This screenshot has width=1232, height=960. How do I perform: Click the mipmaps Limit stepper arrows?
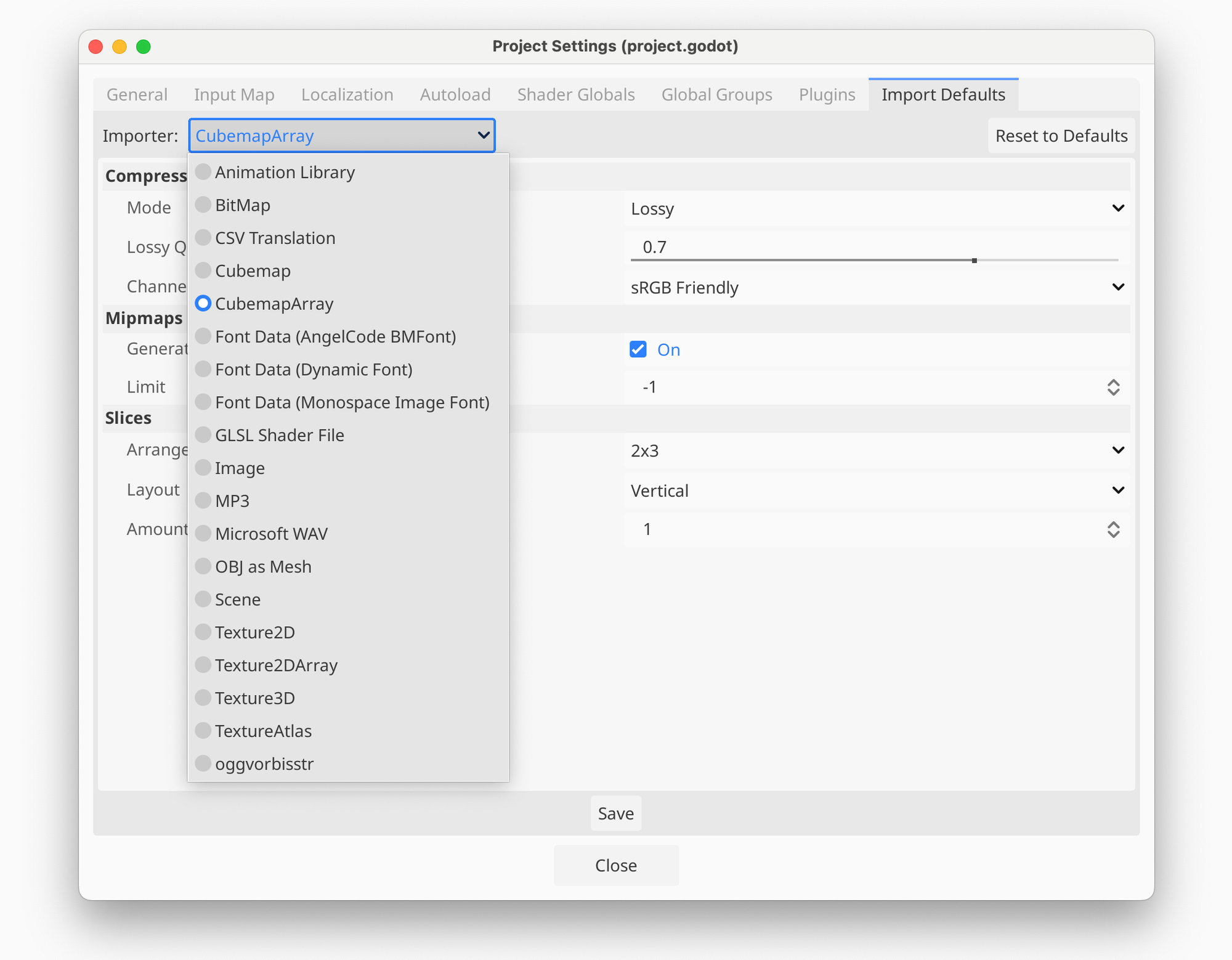click(1113, 387)
